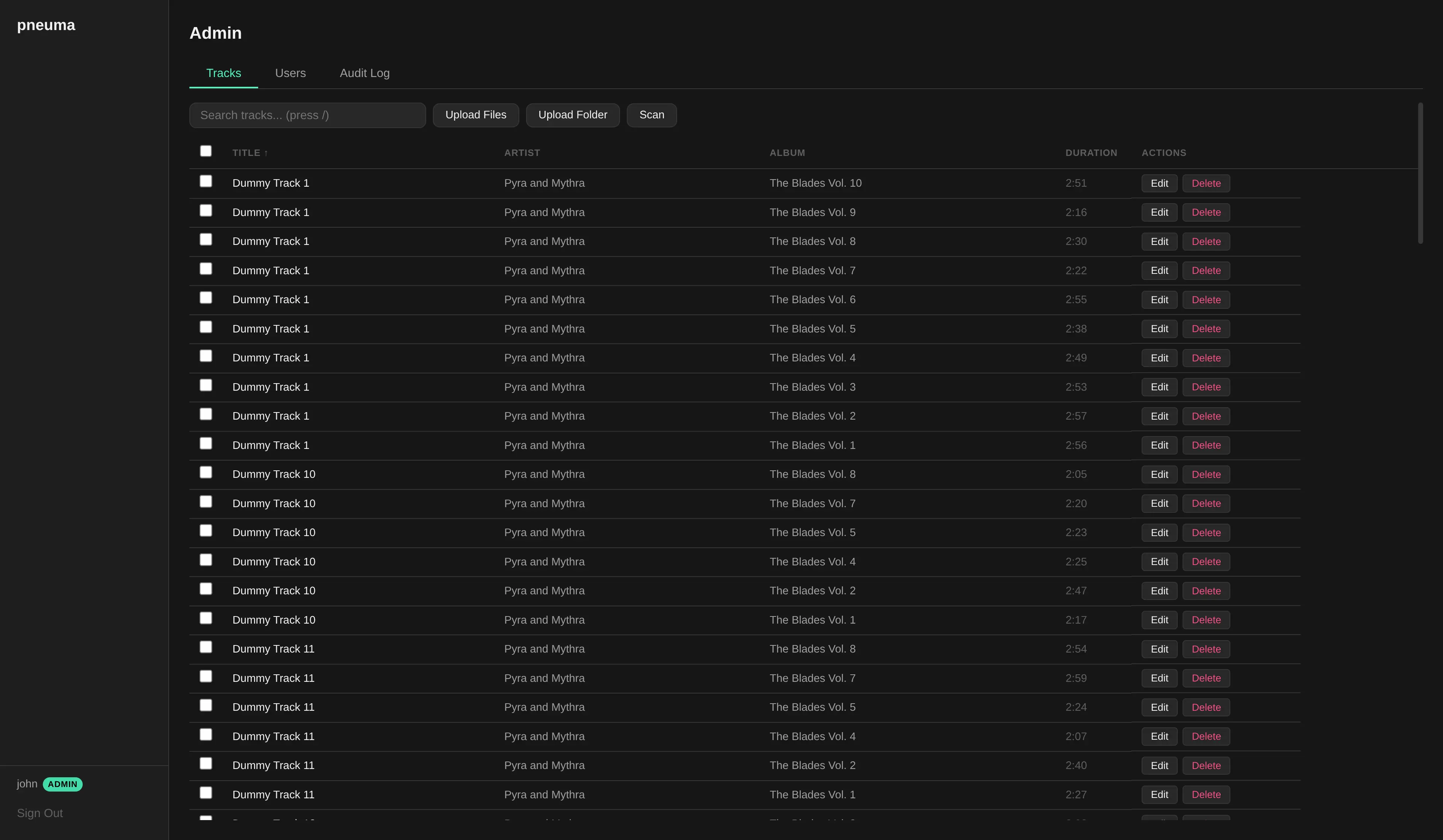Click the Search tracks input field
This screenshot has height=840, width=1443.
click(307, 115)
